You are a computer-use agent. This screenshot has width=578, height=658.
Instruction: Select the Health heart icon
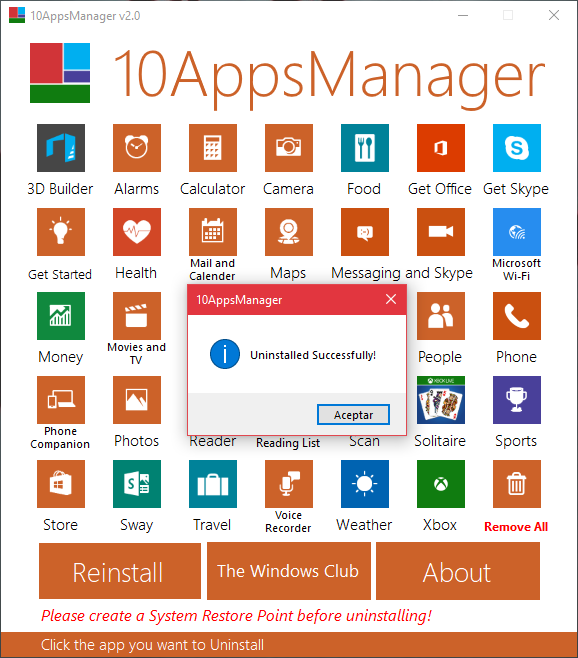click(x=137, y=232)
